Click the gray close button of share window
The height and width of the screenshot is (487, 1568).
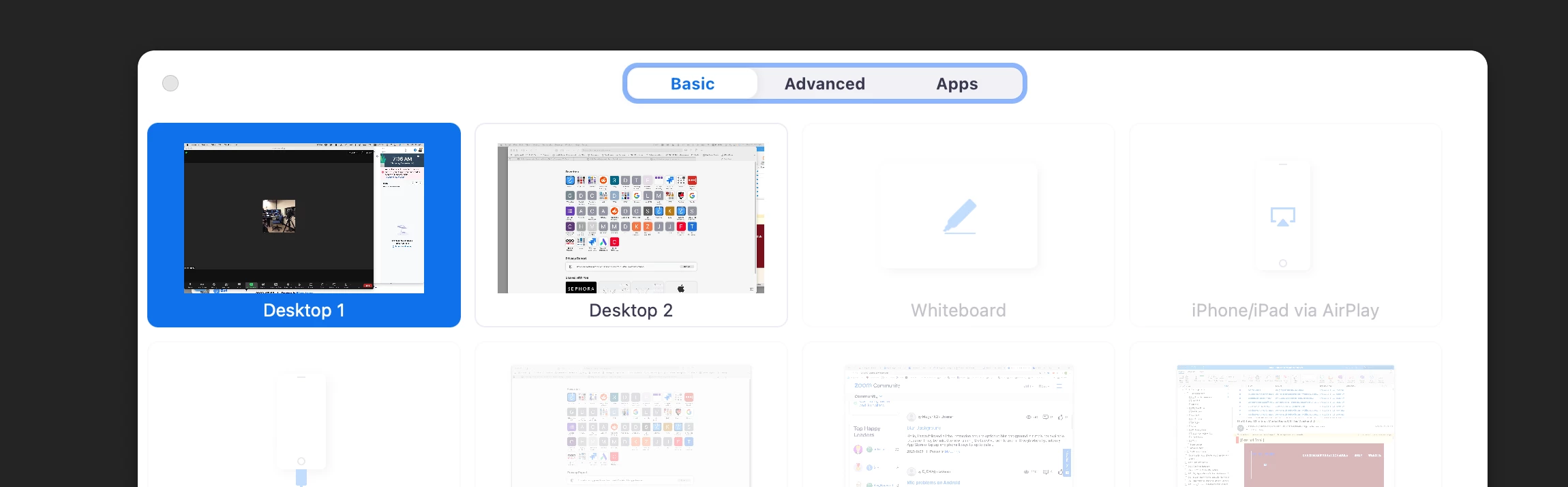pyautogui.click(x=170, y=83)
